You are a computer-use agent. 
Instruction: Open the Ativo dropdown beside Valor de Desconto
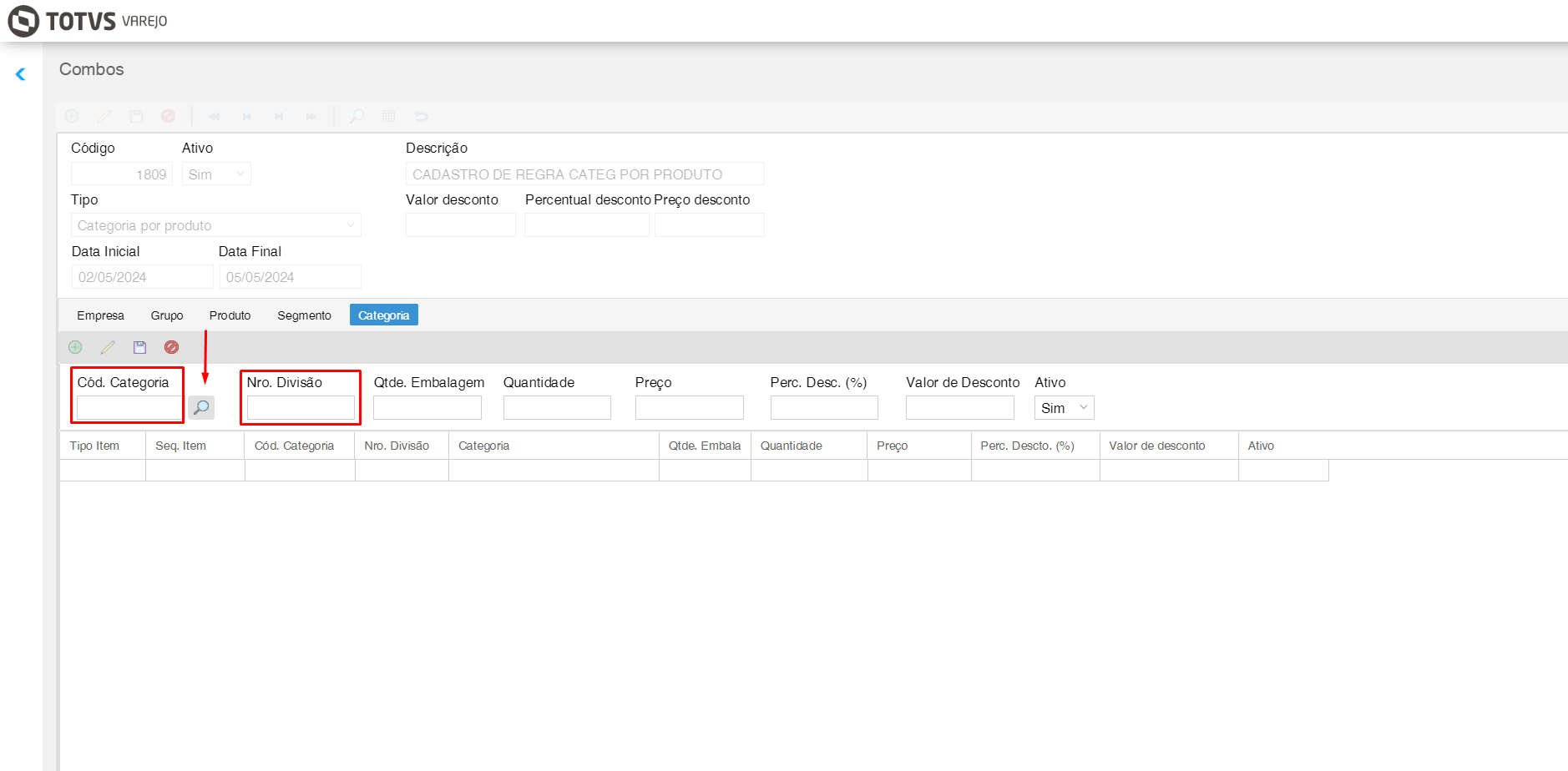(1064, 408)
